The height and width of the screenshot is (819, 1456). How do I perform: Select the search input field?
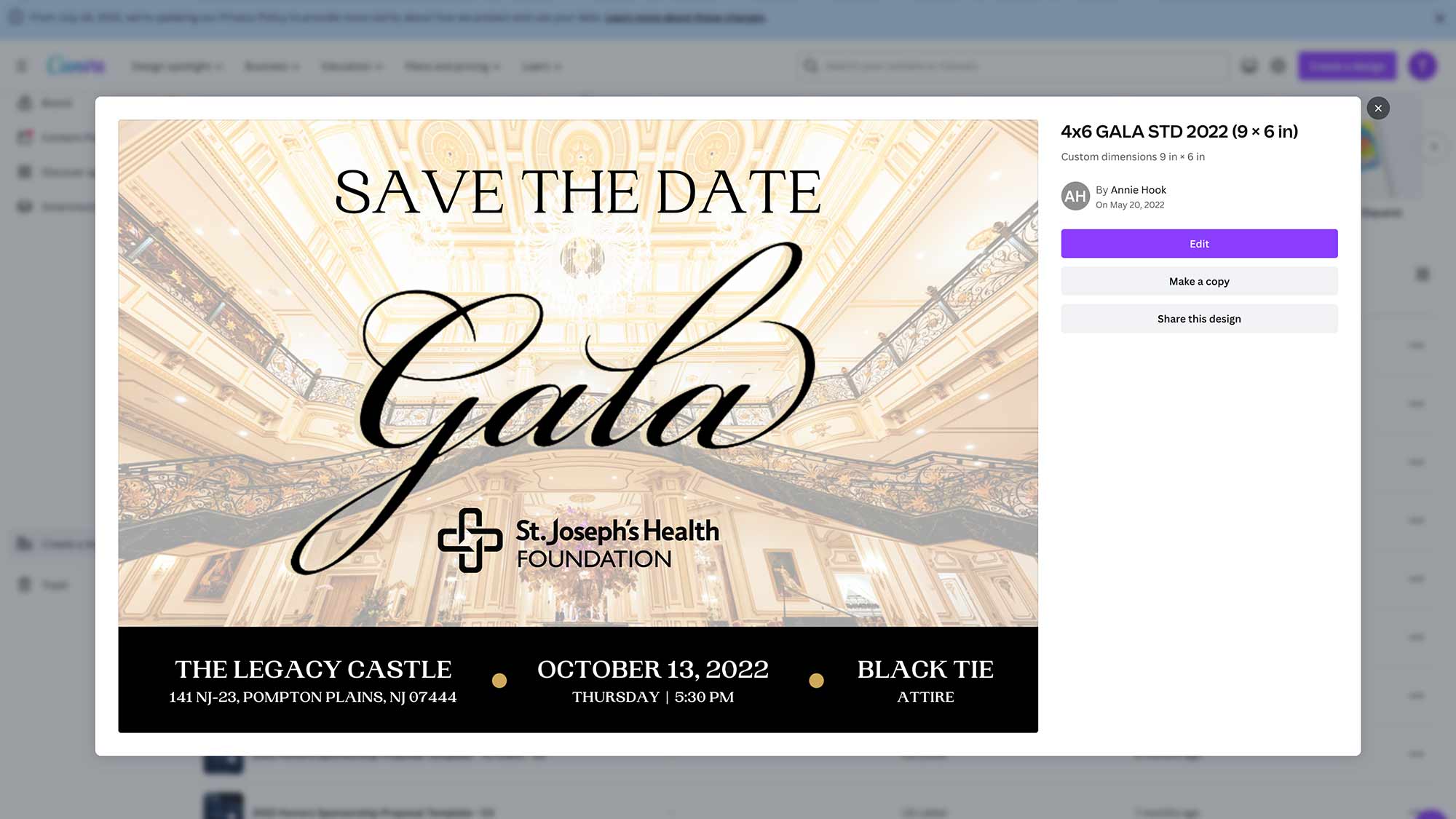[x=1015, y=66]
